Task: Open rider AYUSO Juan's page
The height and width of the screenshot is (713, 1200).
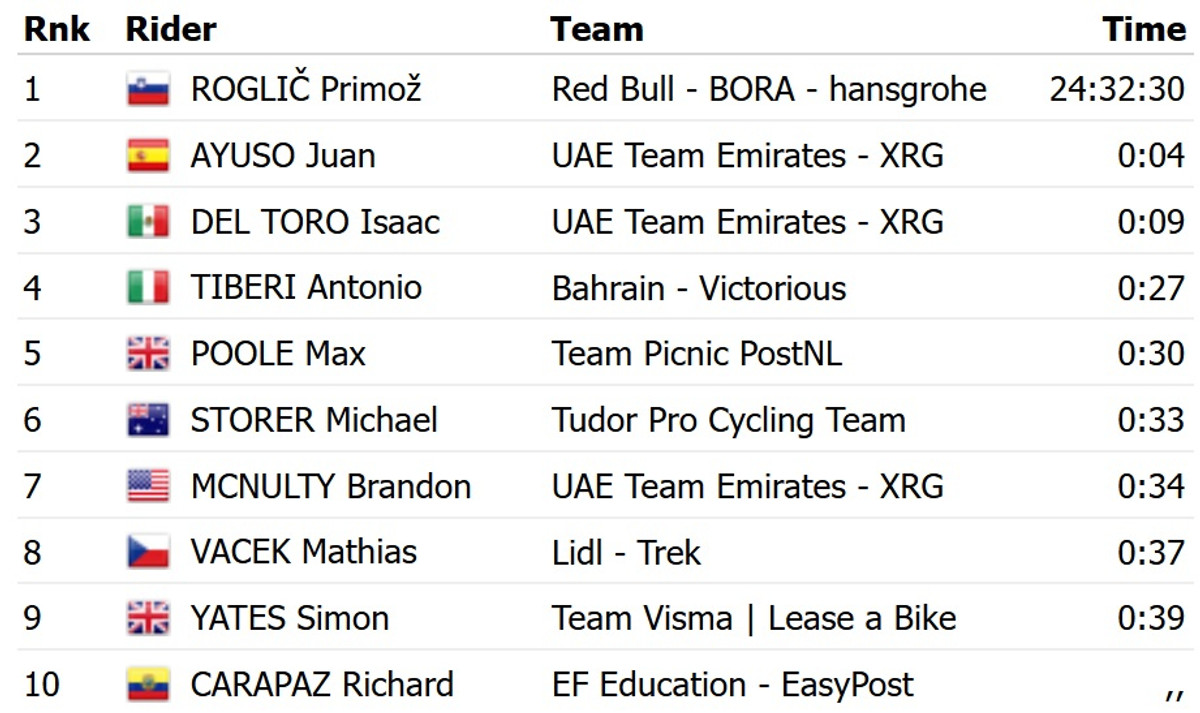Action: tap(283, 156)
